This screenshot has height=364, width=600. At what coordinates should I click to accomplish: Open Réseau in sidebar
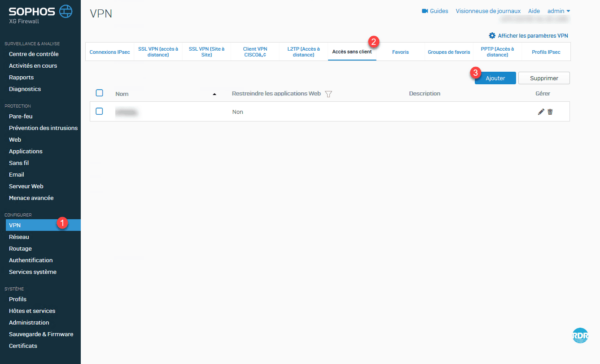[19, 237]
